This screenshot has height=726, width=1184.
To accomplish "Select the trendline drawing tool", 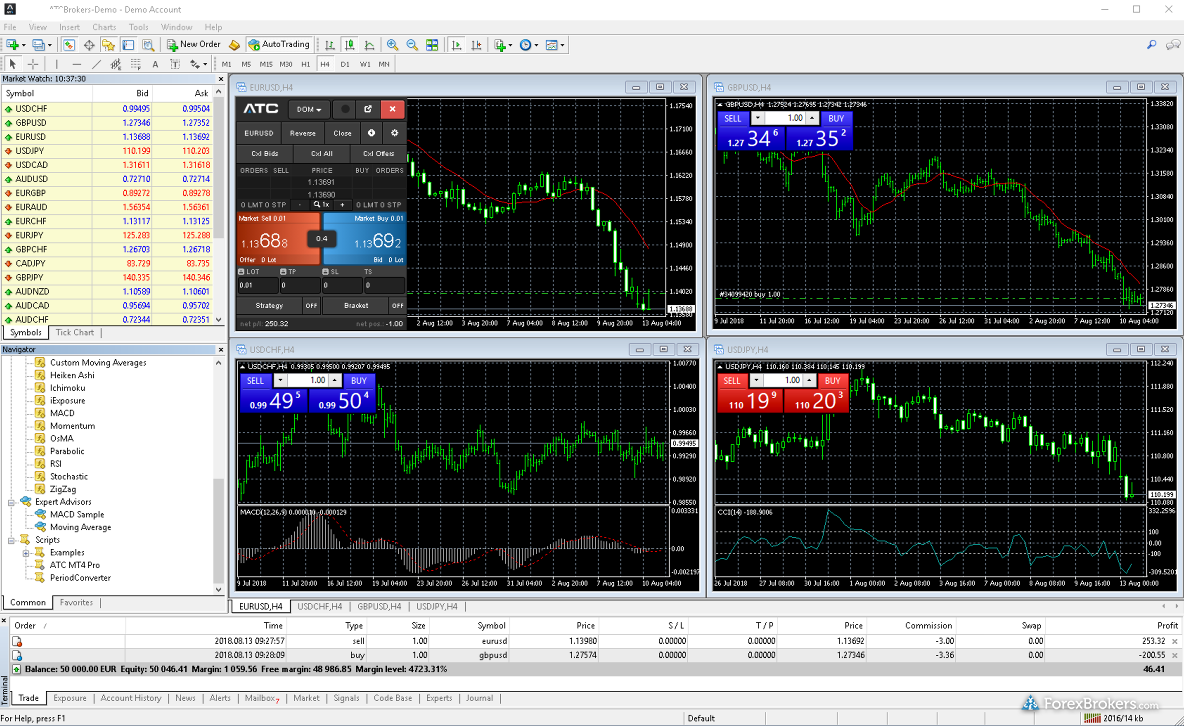I will coord(97,64).
